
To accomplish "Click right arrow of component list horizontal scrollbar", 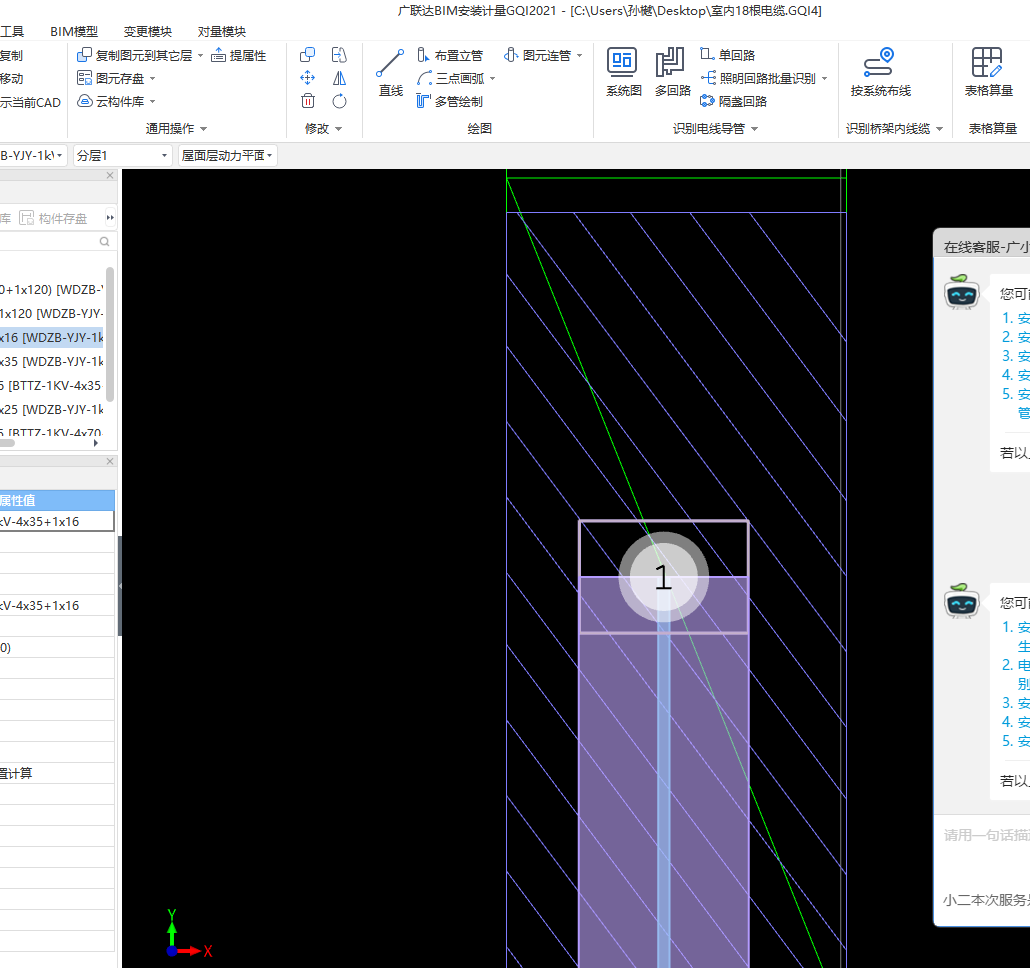I will [97, 443].
